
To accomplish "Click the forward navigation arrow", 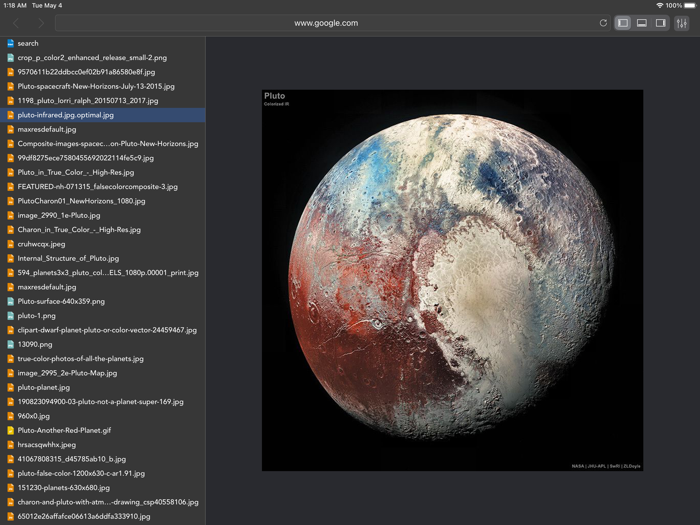I will point(41,23).
